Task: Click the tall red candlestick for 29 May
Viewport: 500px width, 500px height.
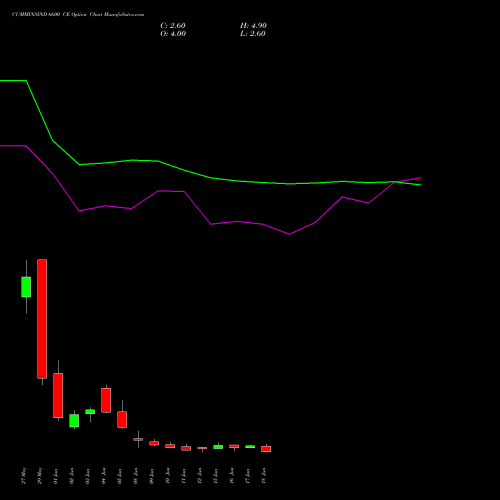Action: (x=42, y=319)
